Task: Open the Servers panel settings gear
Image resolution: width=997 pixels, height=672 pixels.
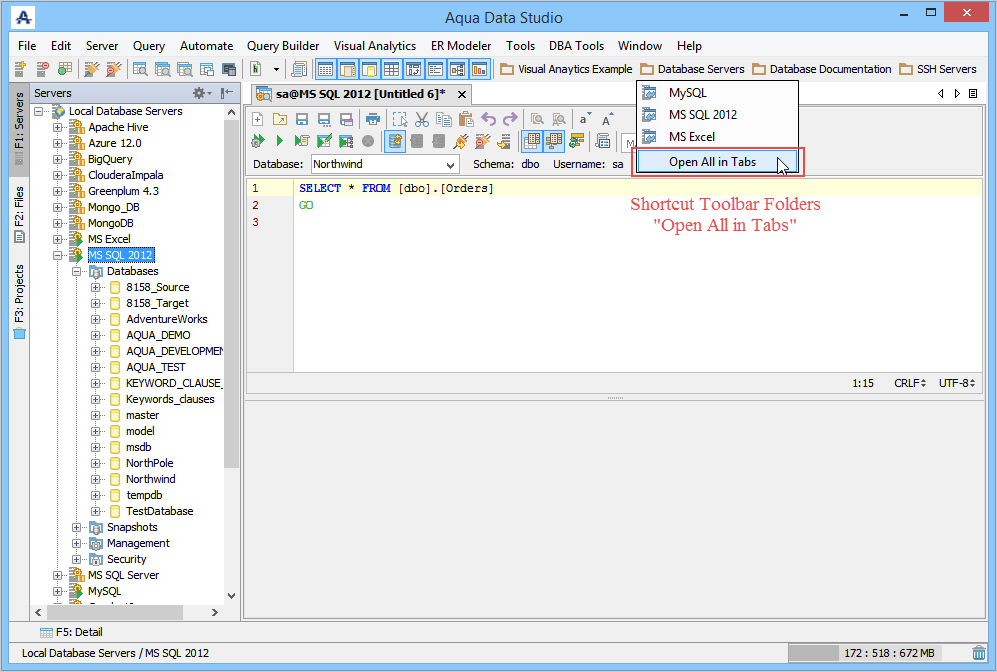Action: (199, 93)
